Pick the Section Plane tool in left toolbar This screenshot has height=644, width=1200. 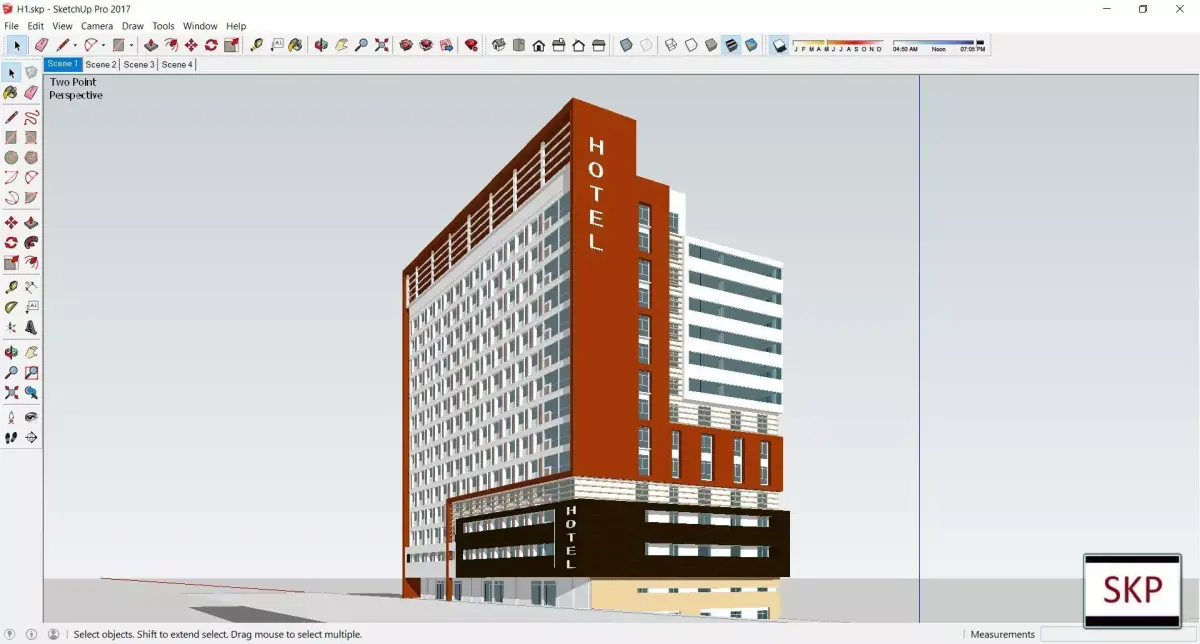[x=31, y=437]
